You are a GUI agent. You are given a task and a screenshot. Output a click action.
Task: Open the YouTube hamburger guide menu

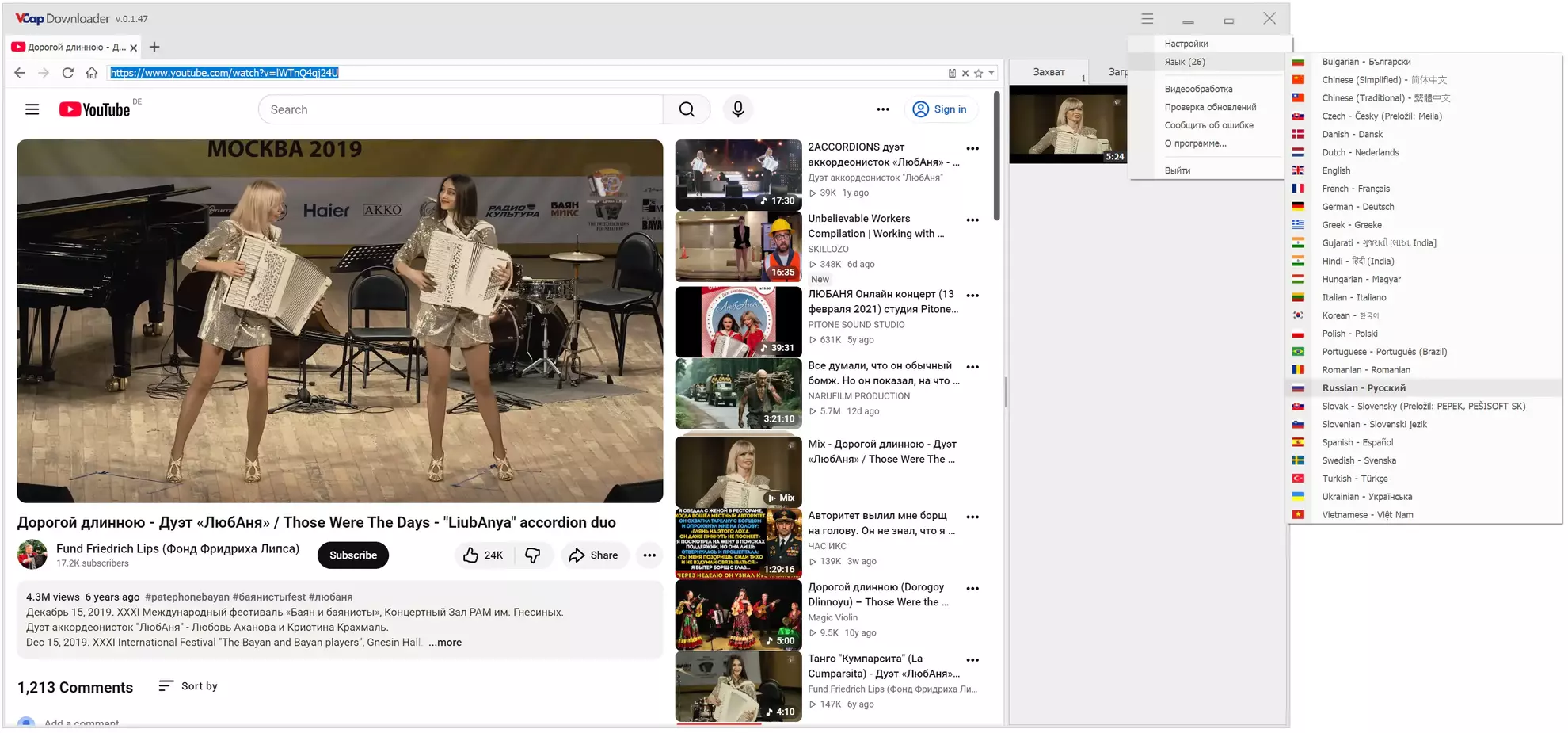point(32,109)
